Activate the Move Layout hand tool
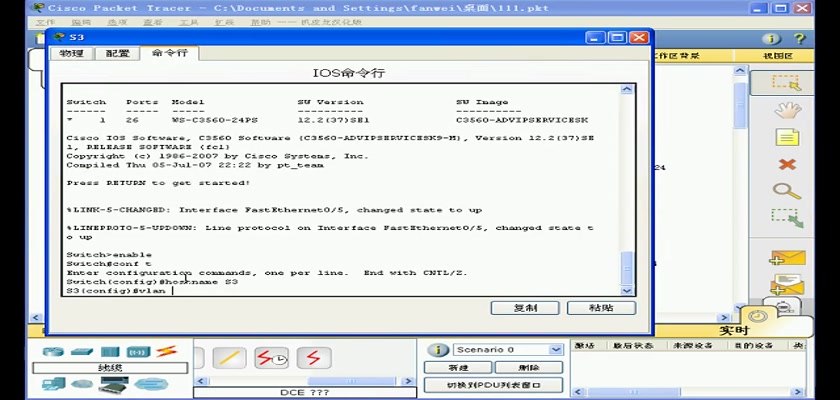The height and width of the screenshot is (400, 840). [x=787, y=110]
